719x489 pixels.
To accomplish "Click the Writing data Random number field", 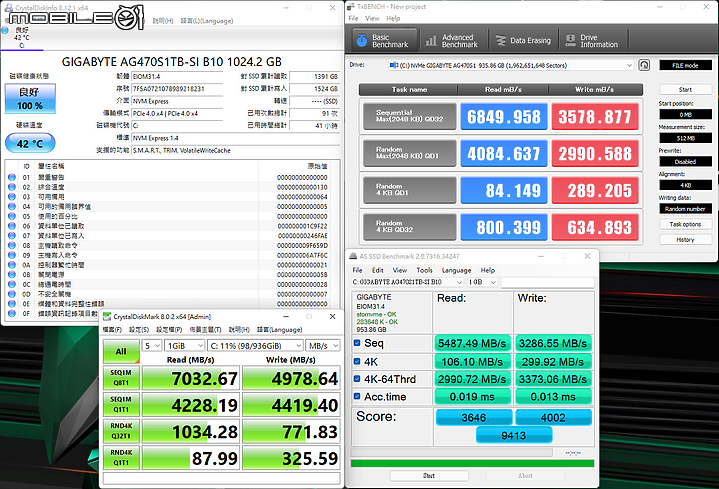I will [685, 209].
